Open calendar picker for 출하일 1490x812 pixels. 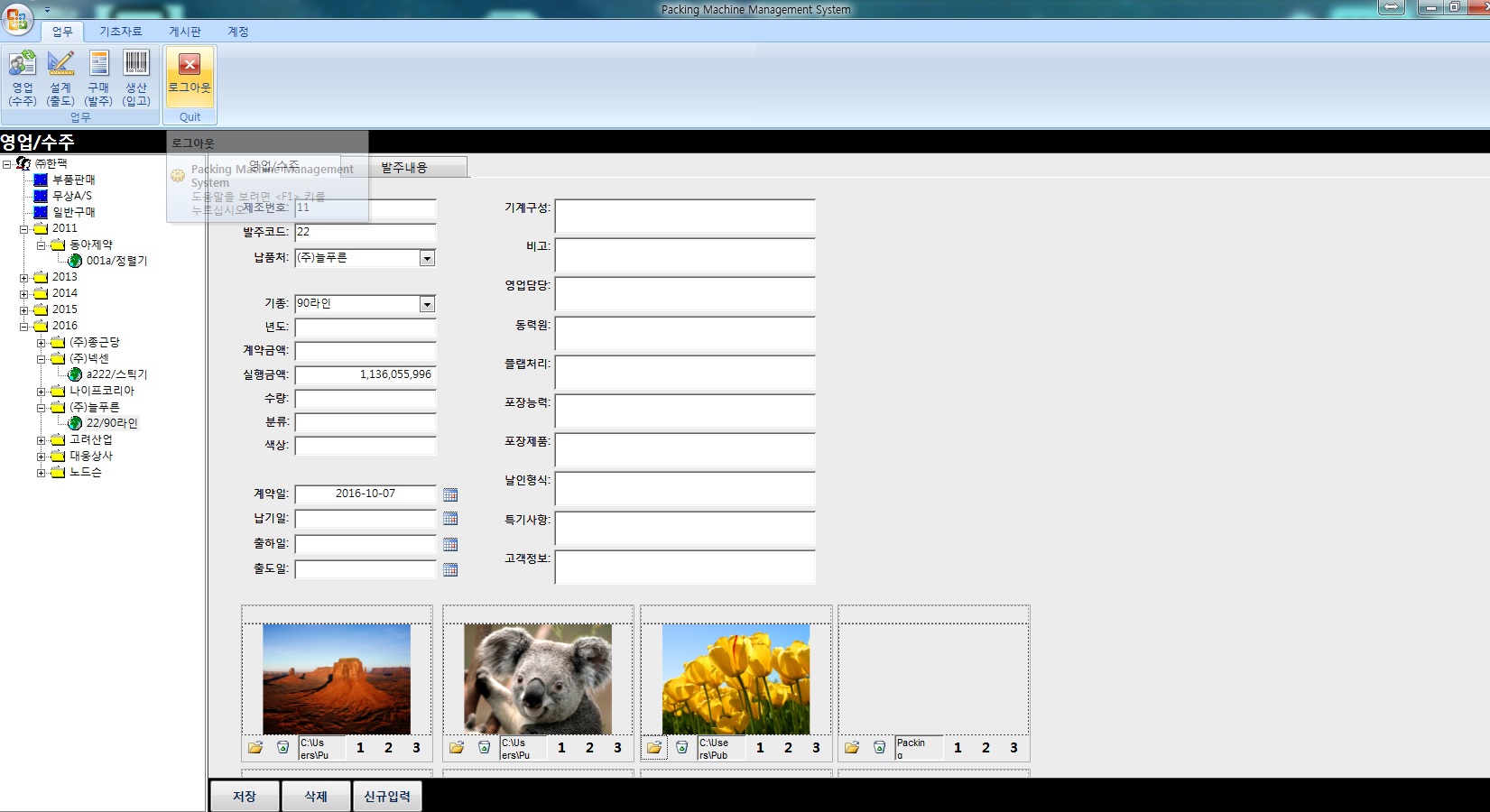[x=450, y=544]
